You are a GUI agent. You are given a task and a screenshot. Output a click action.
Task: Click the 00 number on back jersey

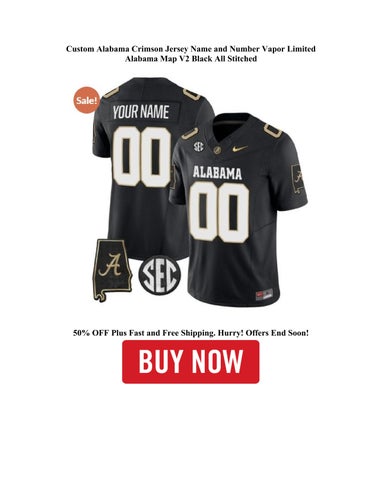click(x=142, y=157)
